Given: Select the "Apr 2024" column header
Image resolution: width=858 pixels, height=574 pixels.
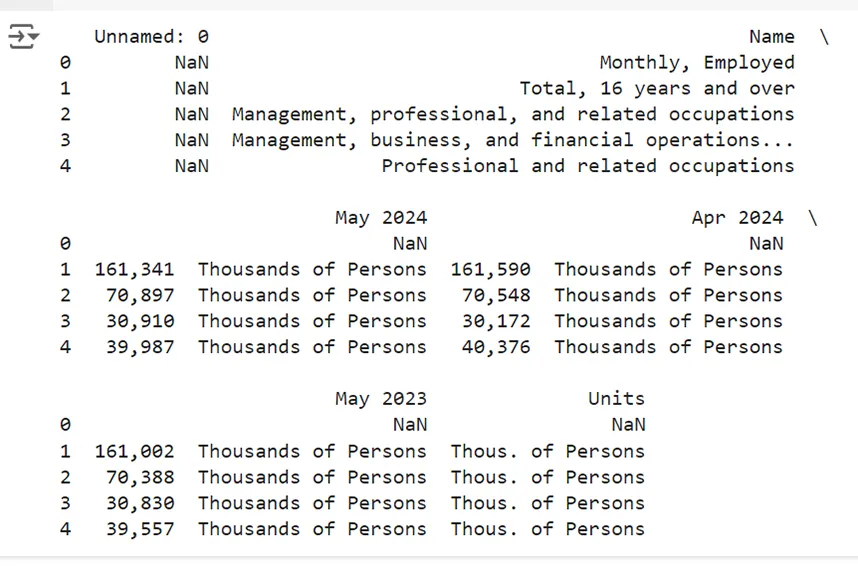Looking at the screenshot, I should 737,218.
